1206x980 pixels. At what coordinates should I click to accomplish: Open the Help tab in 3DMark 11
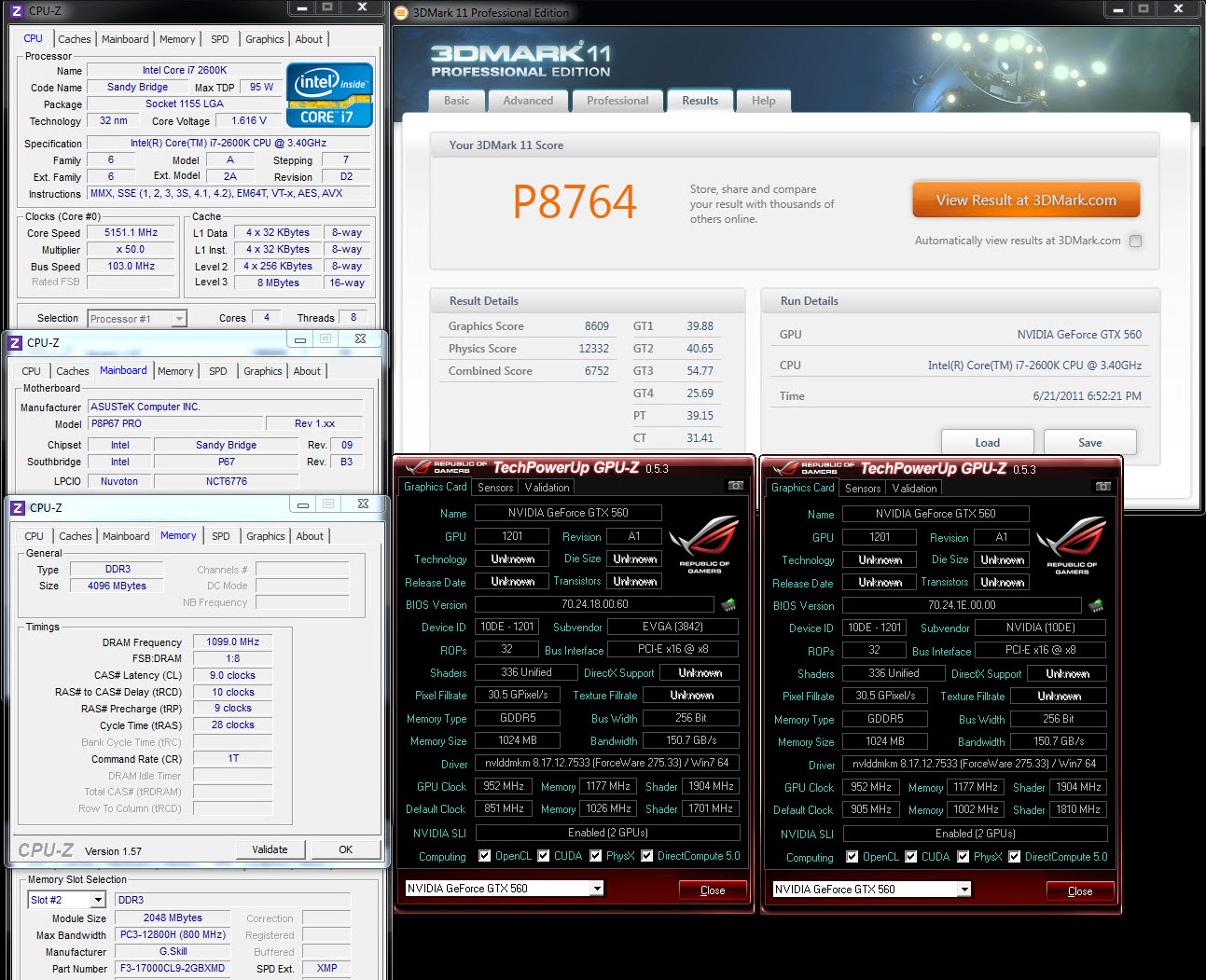[764, 101]
